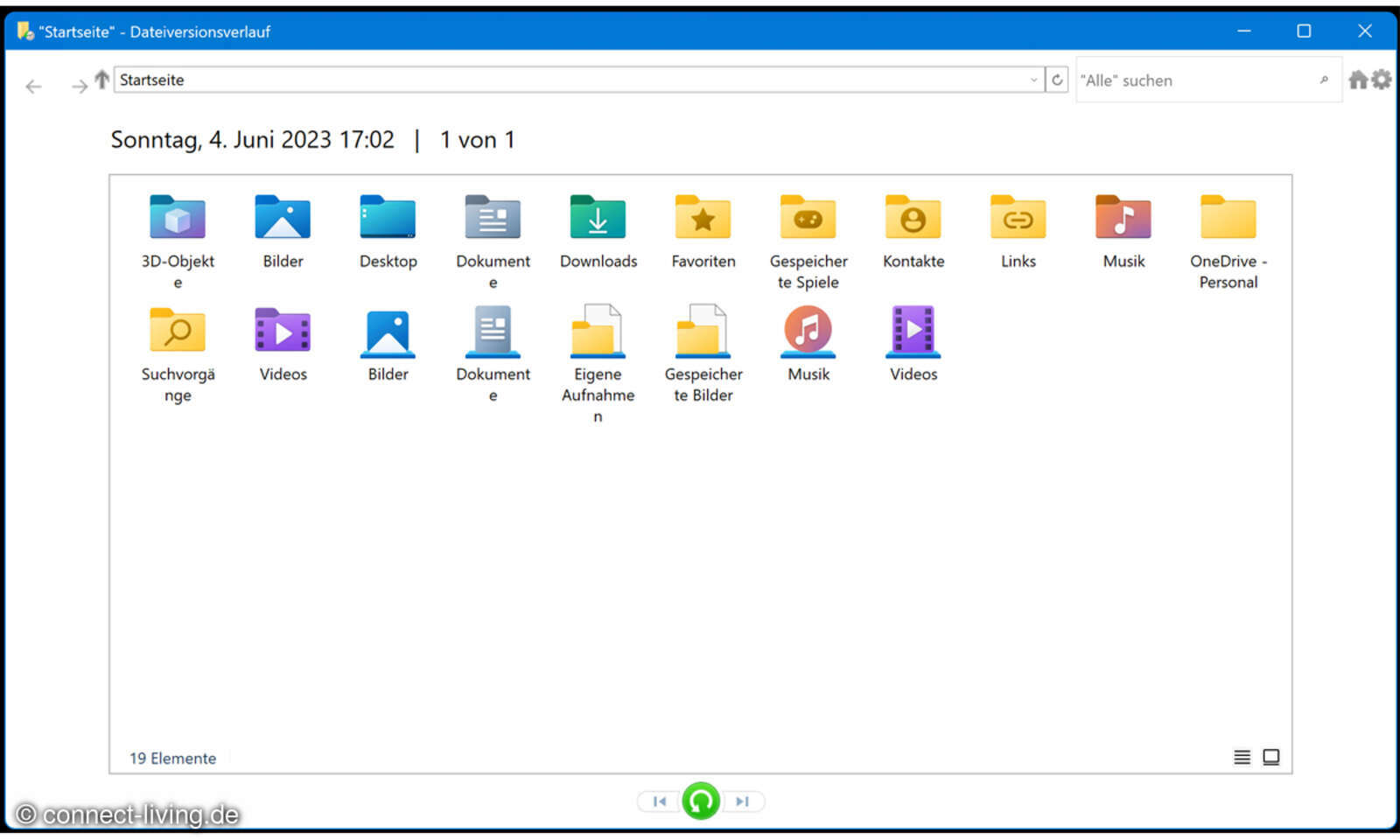Screen dimensions: 1400x840
Task: Open the Videos library icon
Action: coord(913,332)
